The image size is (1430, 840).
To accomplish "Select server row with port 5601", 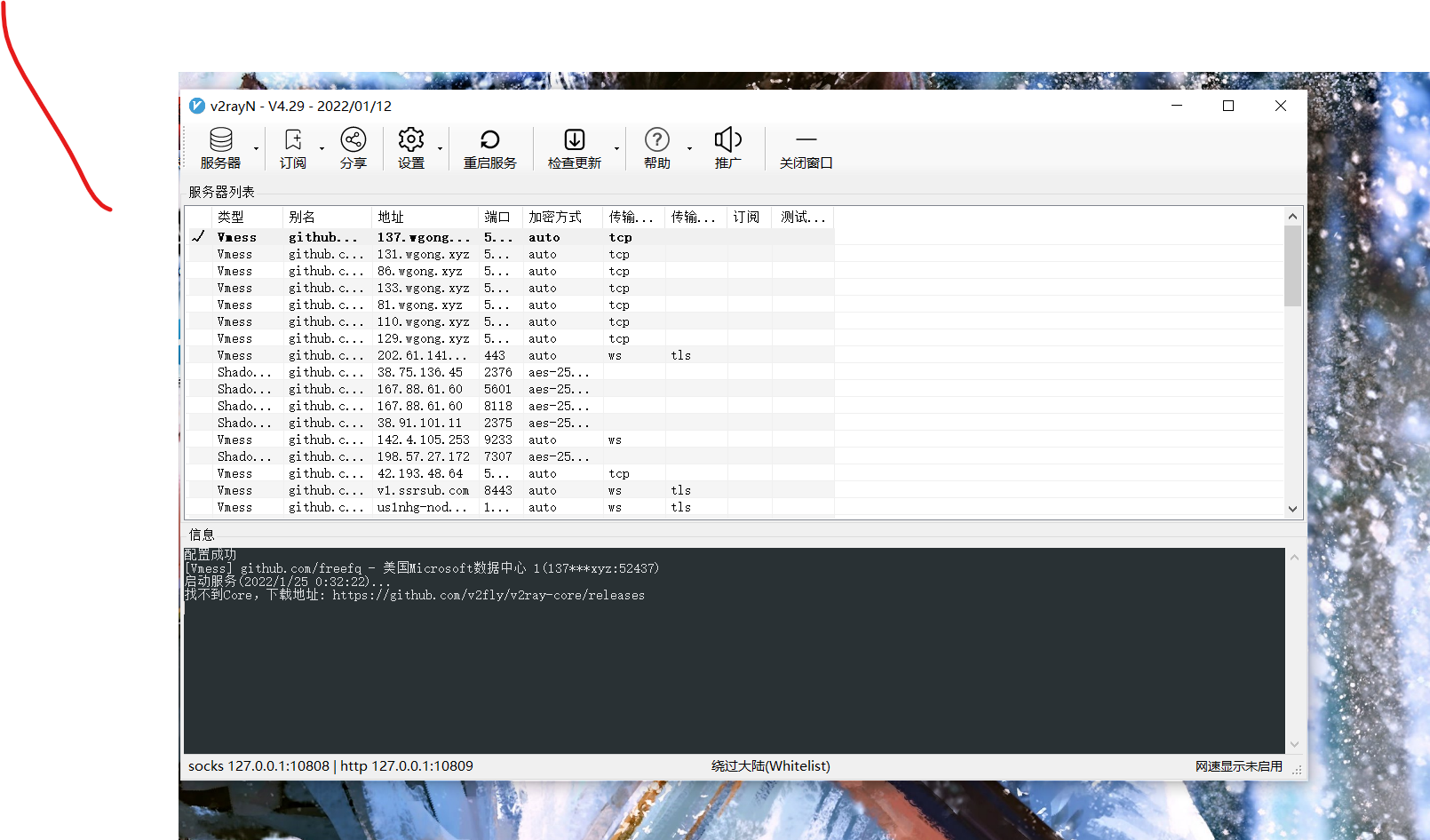I will coord(511,389).
